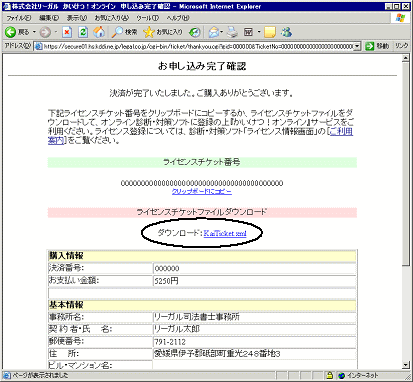Screen dimensions: 413x382
Task: Expand the Mail icon dropdown arrow
Action: 222,32
